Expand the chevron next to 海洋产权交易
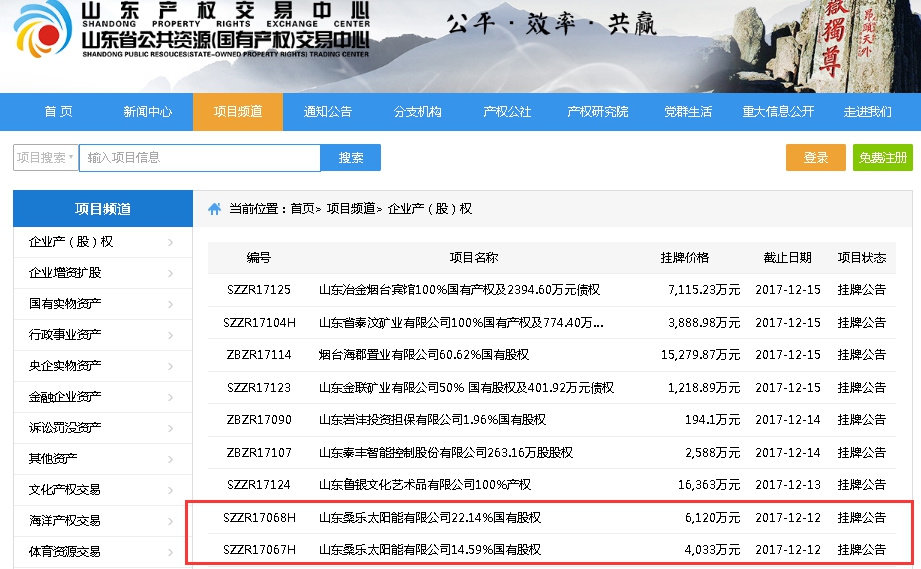The image size is (921, 569). (x=170, y=521)
